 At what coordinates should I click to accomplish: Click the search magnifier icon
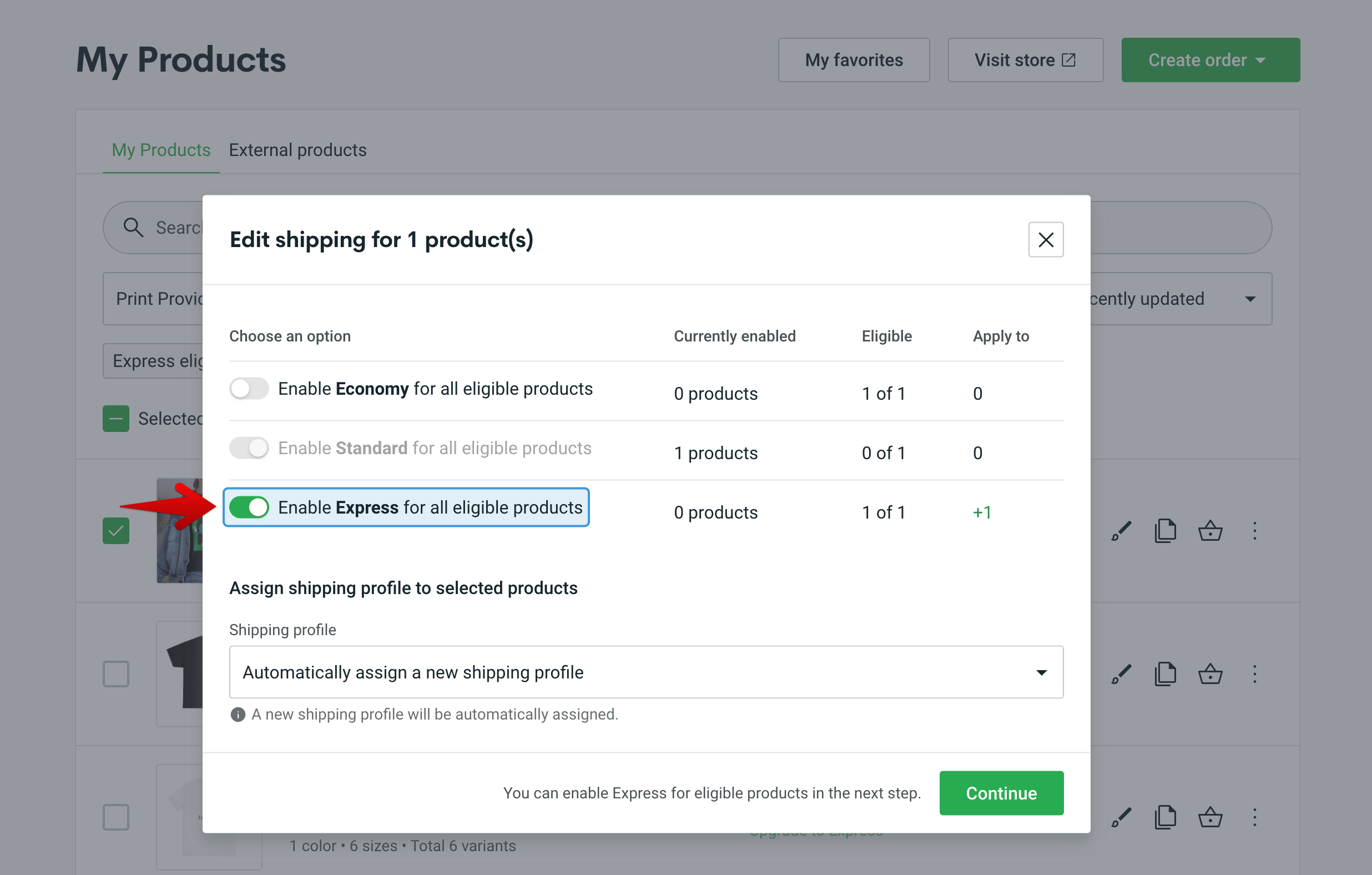[x=133, y=227]
